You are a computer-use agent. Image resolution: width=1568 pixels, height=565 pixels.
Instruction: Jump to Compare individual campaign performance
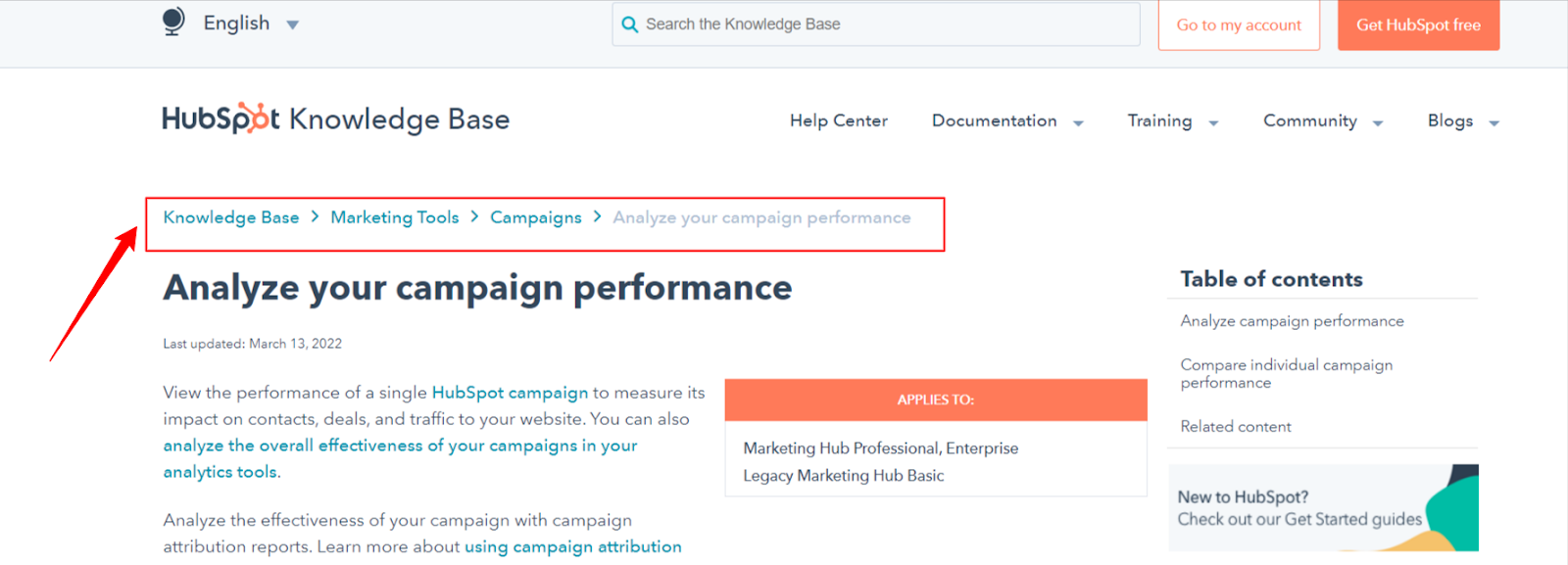click(x=1286, y=373)
